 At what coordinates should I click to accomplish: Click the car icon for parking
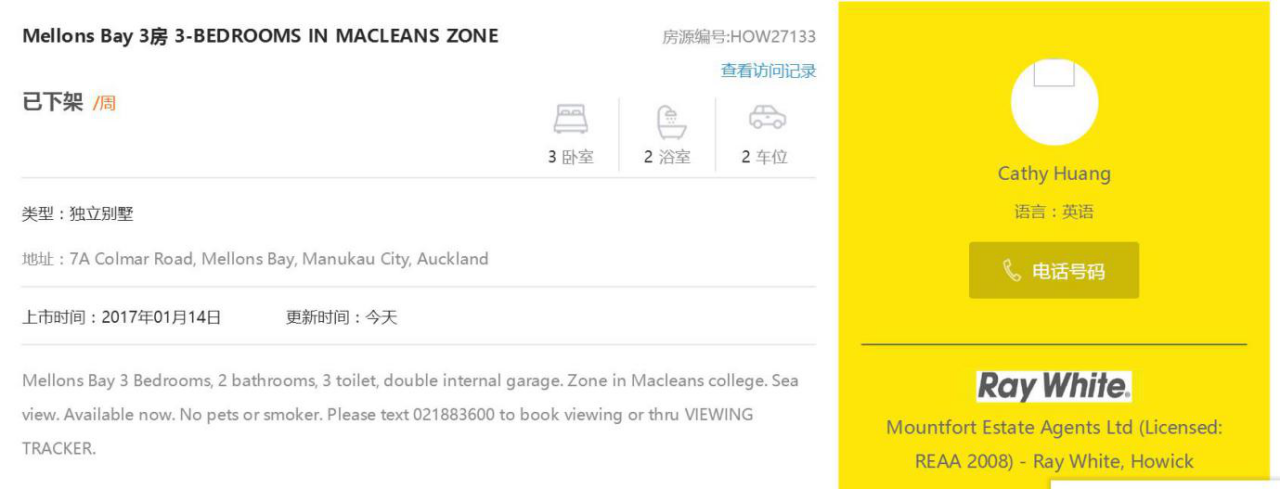click(x=767, y=117)
